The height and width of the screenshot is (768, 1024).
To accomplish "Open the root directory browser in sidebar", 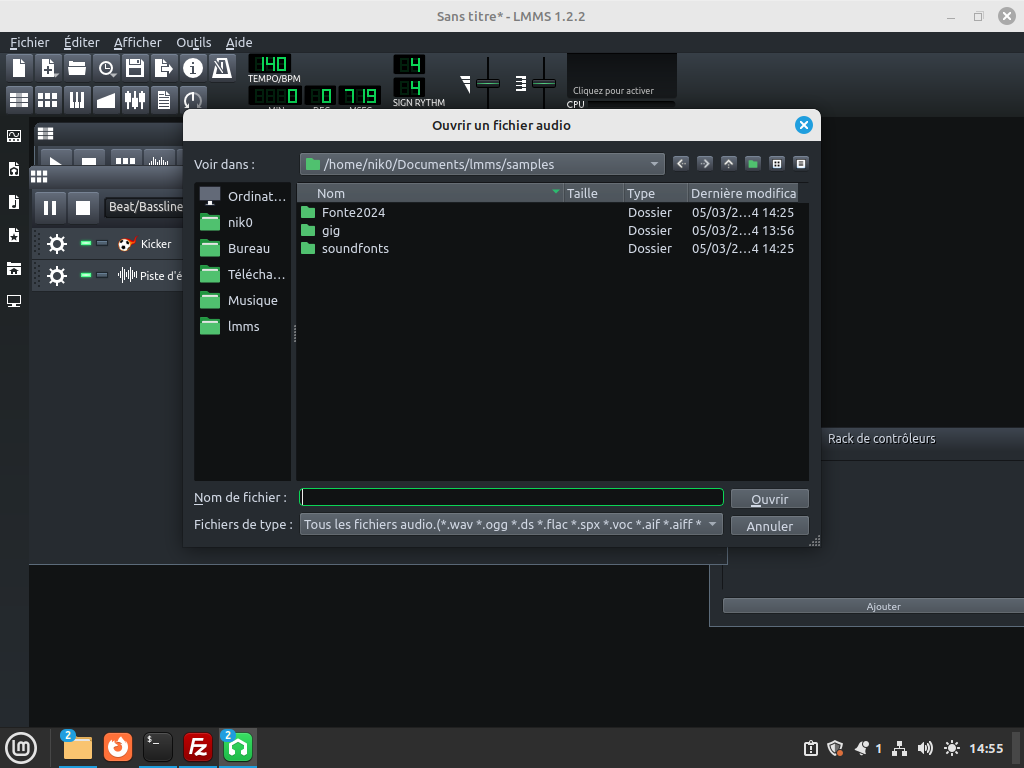I will [x=14, y=301].
